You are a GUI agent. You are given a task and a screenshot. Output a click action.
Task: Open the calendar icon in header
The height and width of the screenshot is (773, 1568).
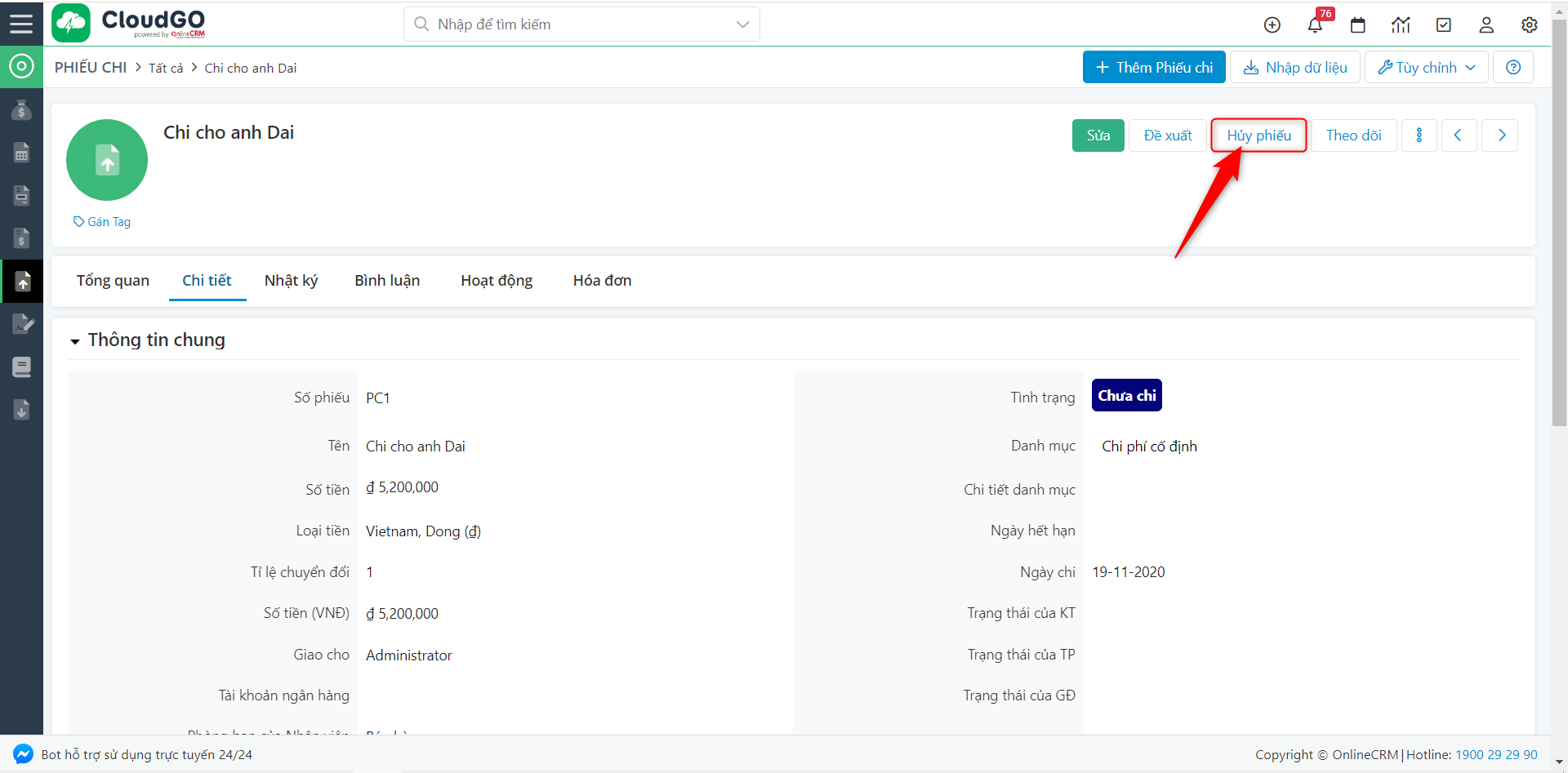click(1358, 25)
